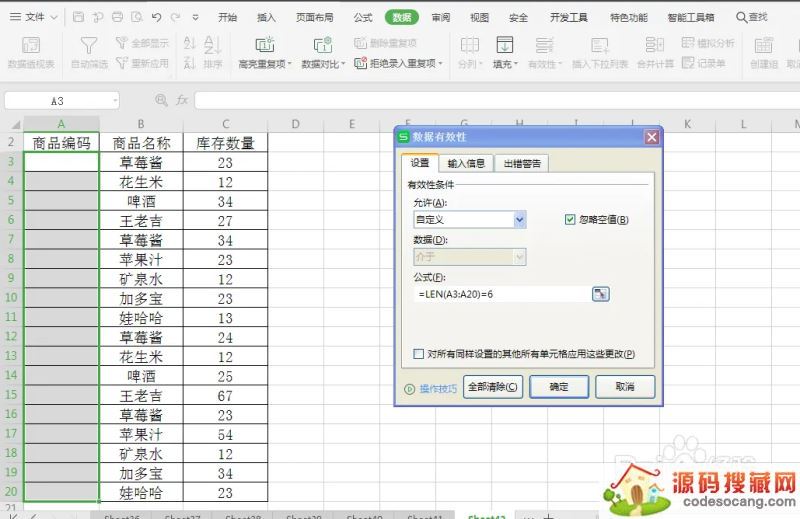Click the 数据对比 data compare icon

coord(322,45)
